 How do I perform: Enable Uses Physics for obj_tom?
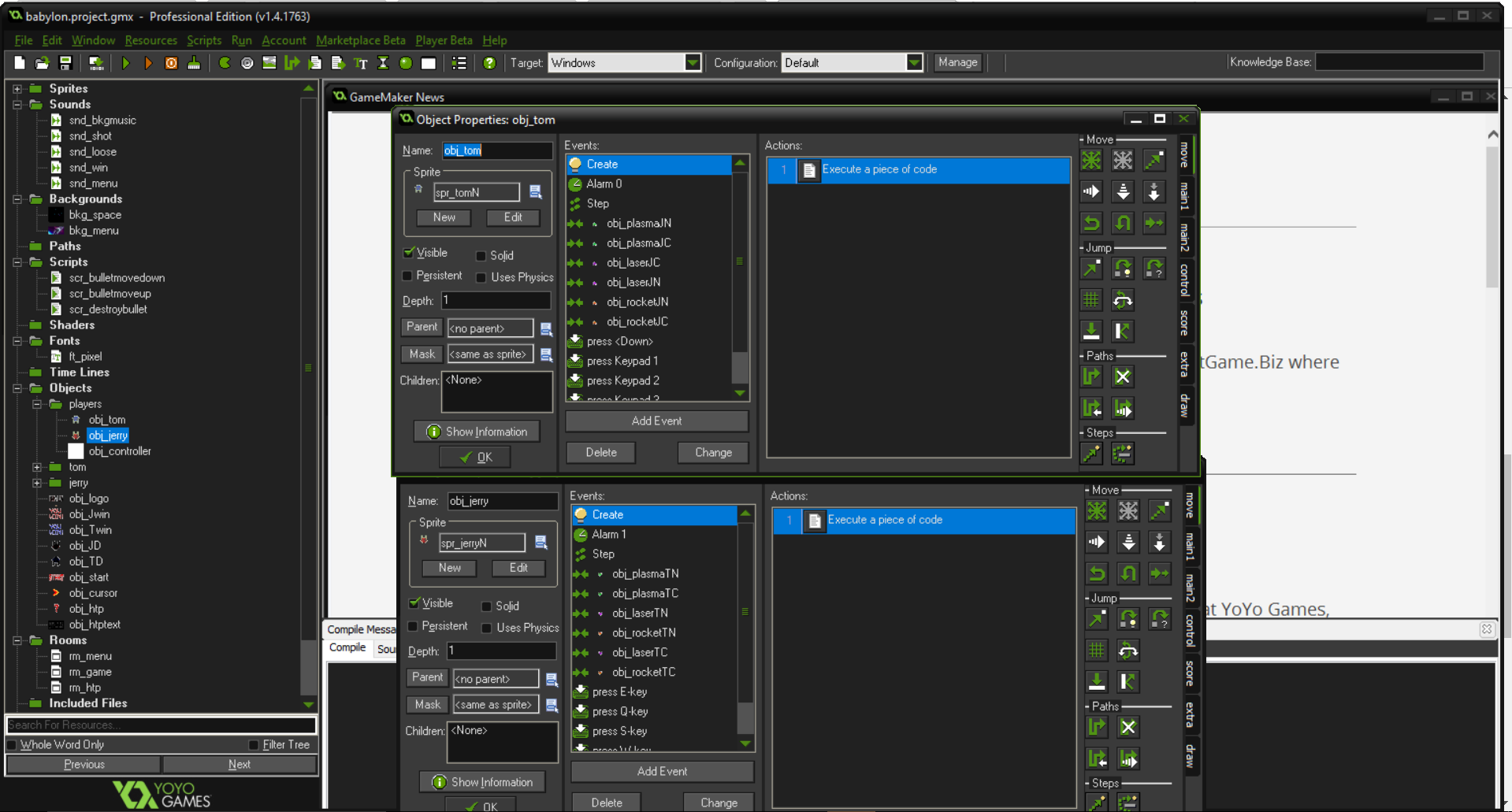click(481, 277)
